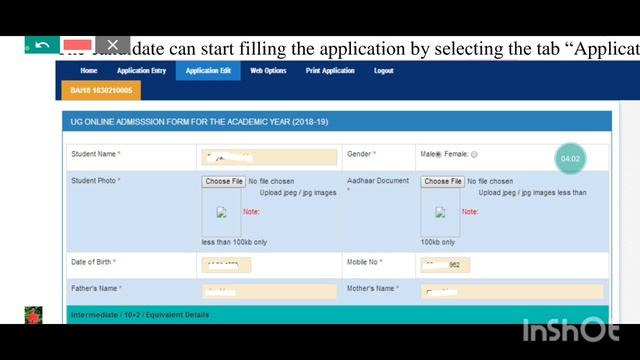Click the Aadhaar Document preview thumbnail

click(x=440, y=212)
